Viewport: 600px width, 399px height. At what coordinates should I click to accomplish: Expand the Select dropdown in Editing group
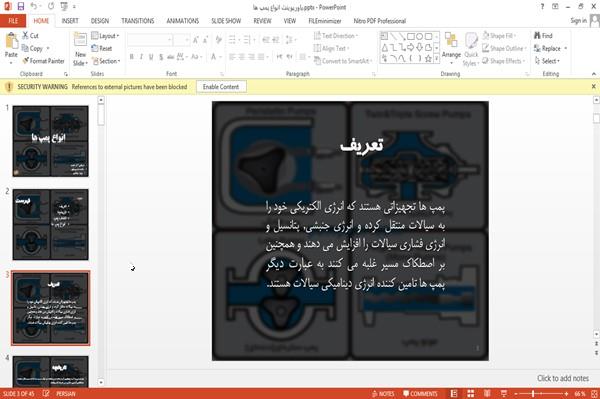pyautogui.click(x=547, y=61)
